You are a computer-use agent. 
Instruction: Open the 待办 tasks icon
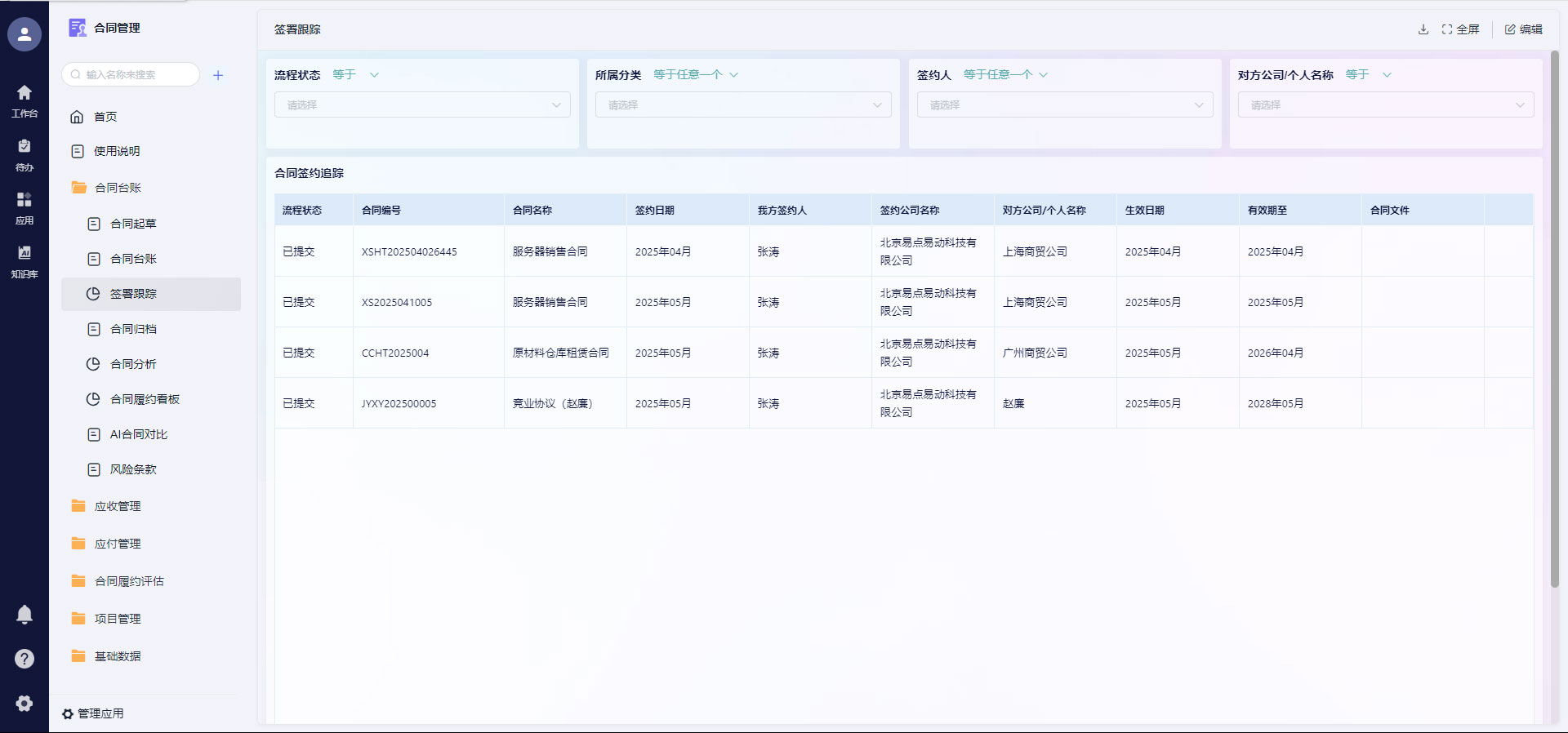click(x=24, y=154)
